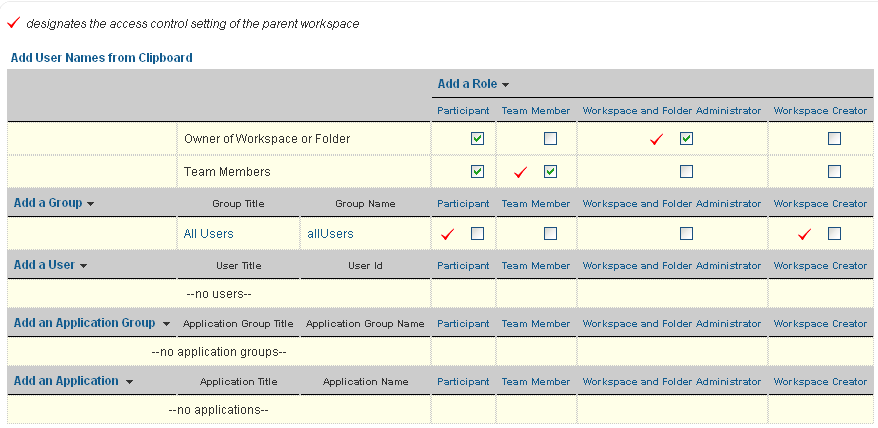878x428 pixels.
Task: Uncheck Workspace and Folder Administrator for Owner
Action: pos(686,139)
